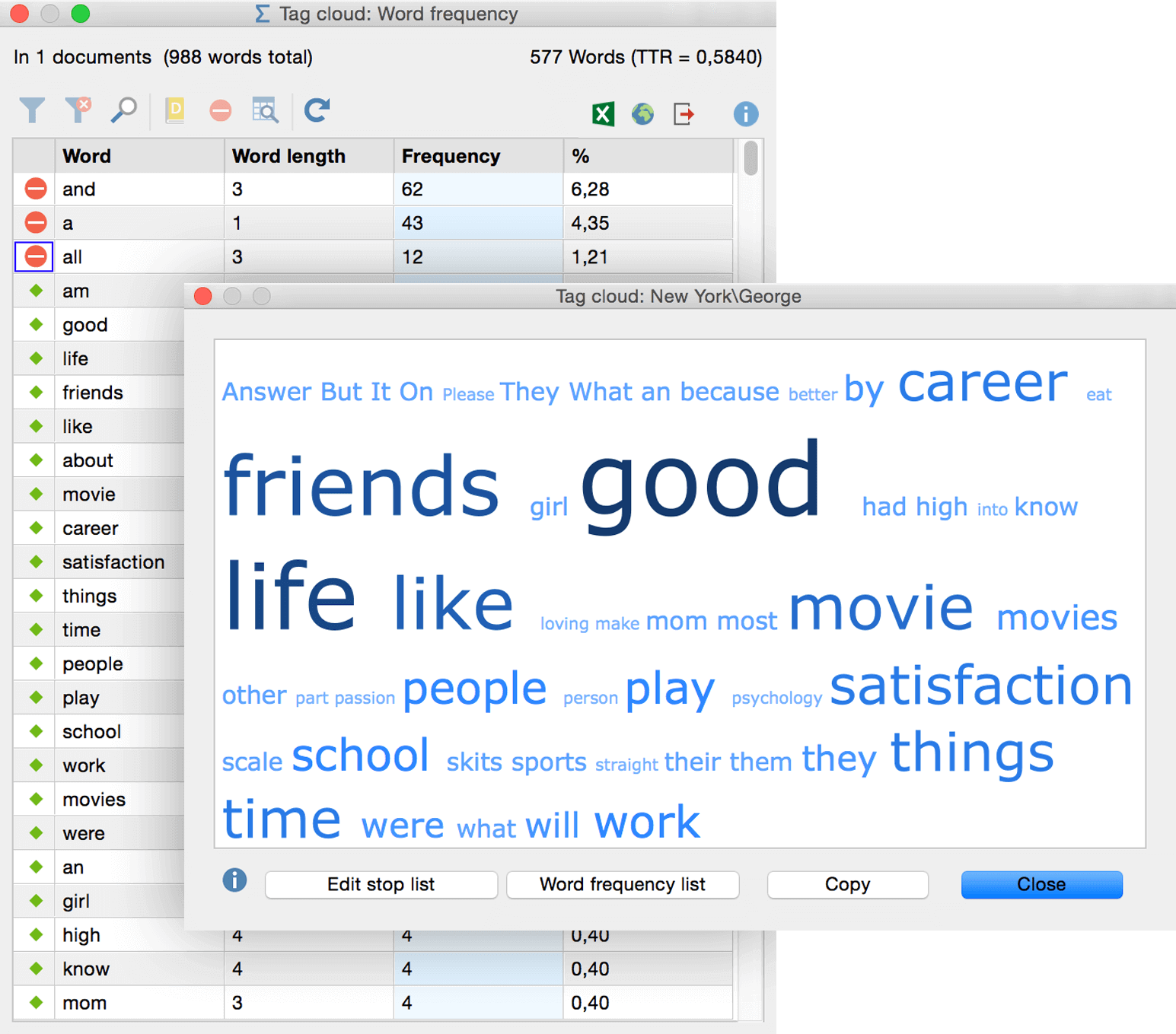The image size is (1176, 1034).
Task: Select the percent cell 1,21 for 'all'
Action: pyautogui.click(x=649, y=257)
